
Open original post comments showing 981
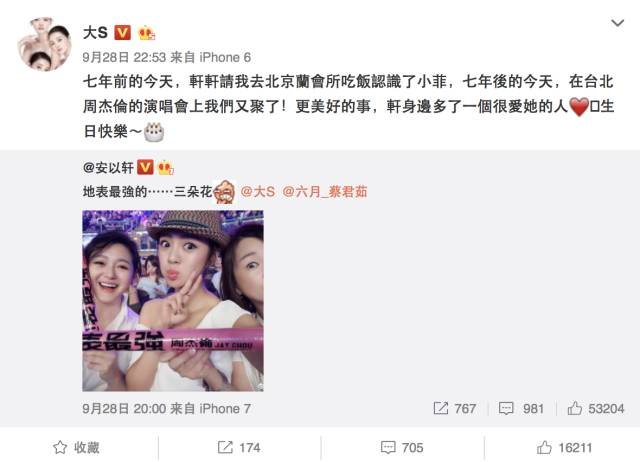521,408
